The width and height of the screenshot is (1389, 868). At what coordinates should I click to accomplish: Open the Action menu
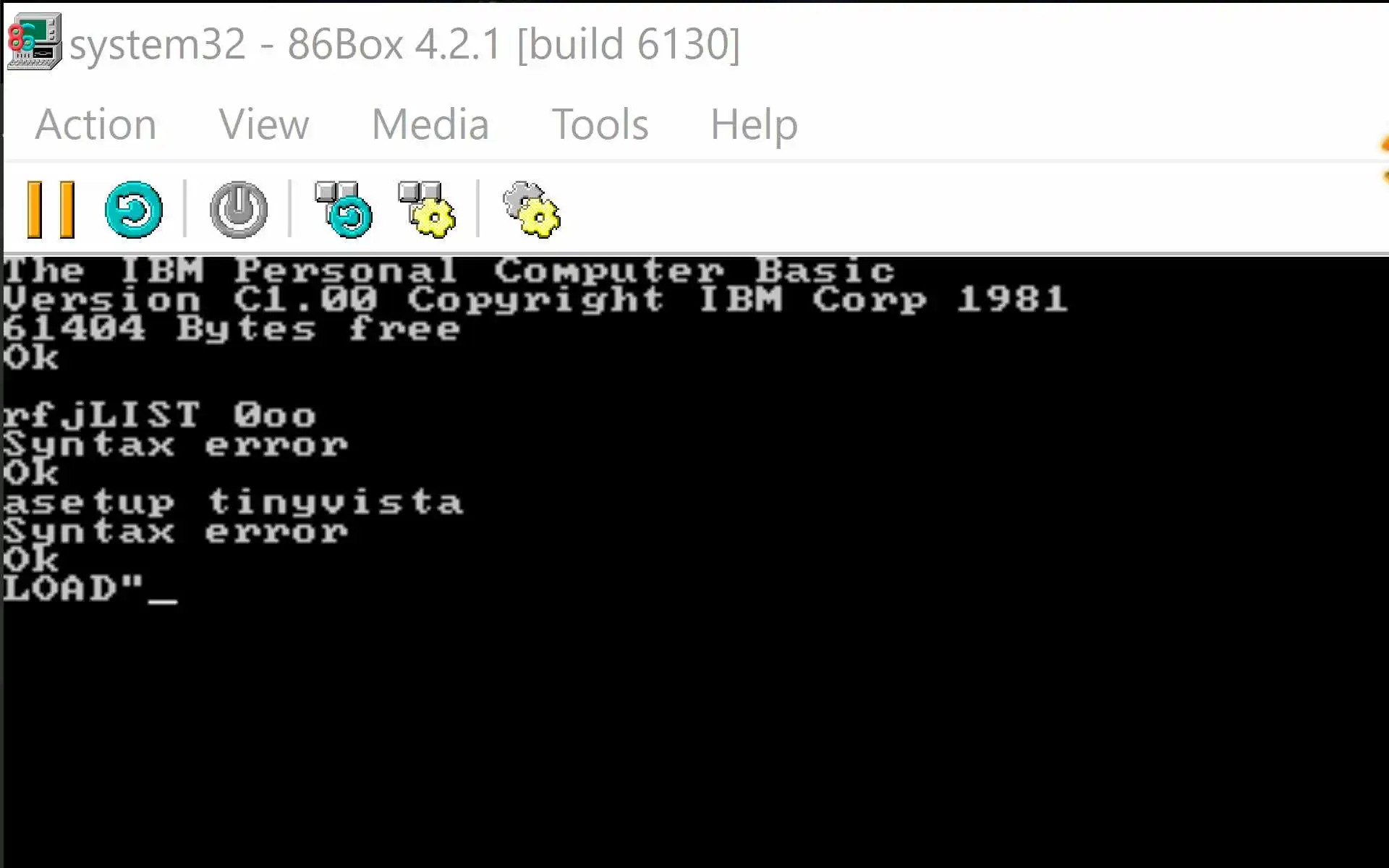(x=95, y=124)
